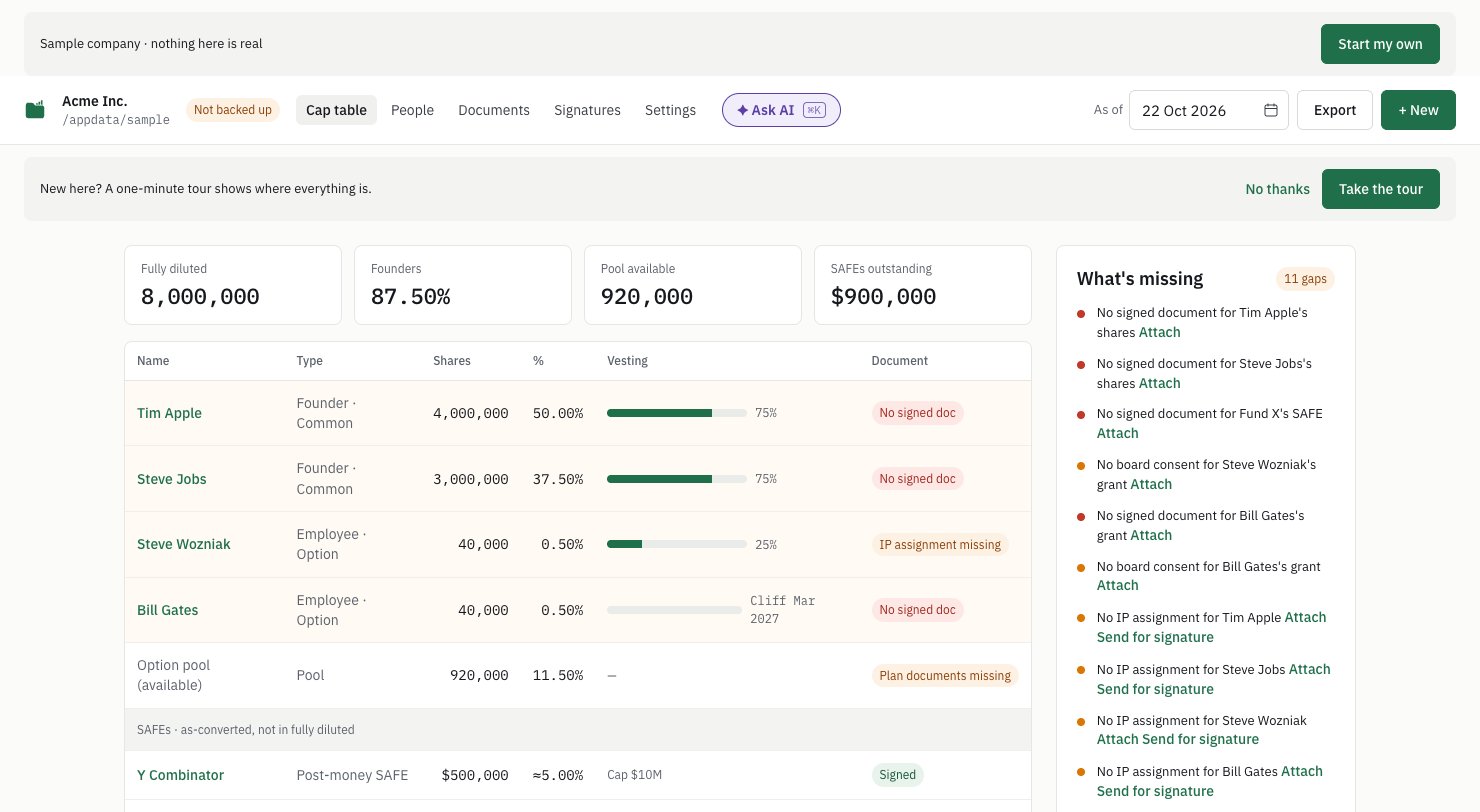Screen dimensions: 1480x812
Task: Attach board consent for Steve Wozniak's grant
Action: click(x=1151, y=484)
